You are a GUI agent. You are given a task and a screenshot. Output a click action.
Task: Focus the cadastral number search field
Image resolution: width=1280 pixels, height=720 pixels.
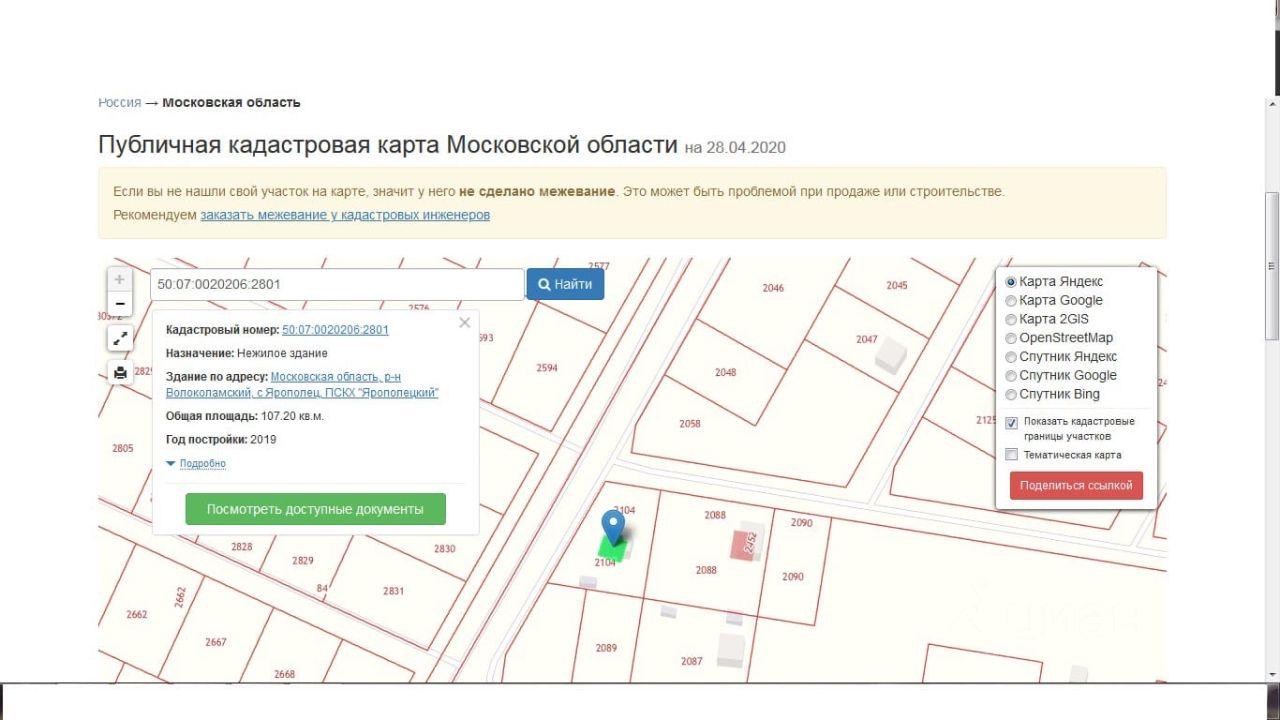pyautogui.click(x=337, y=284)
